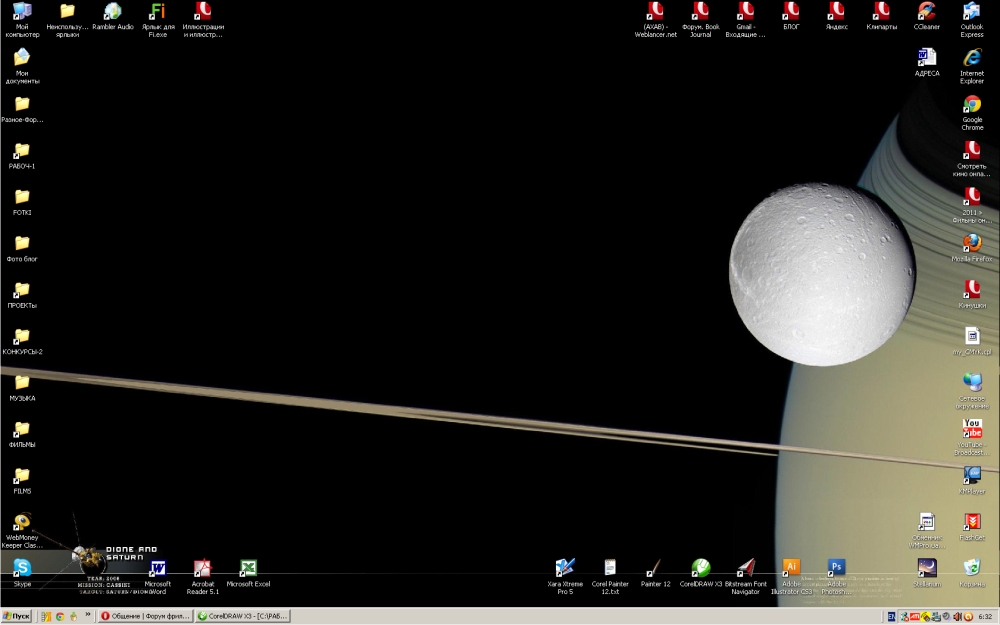
Task: Open the Разное-Фор... folder
Action: [22, 108]
